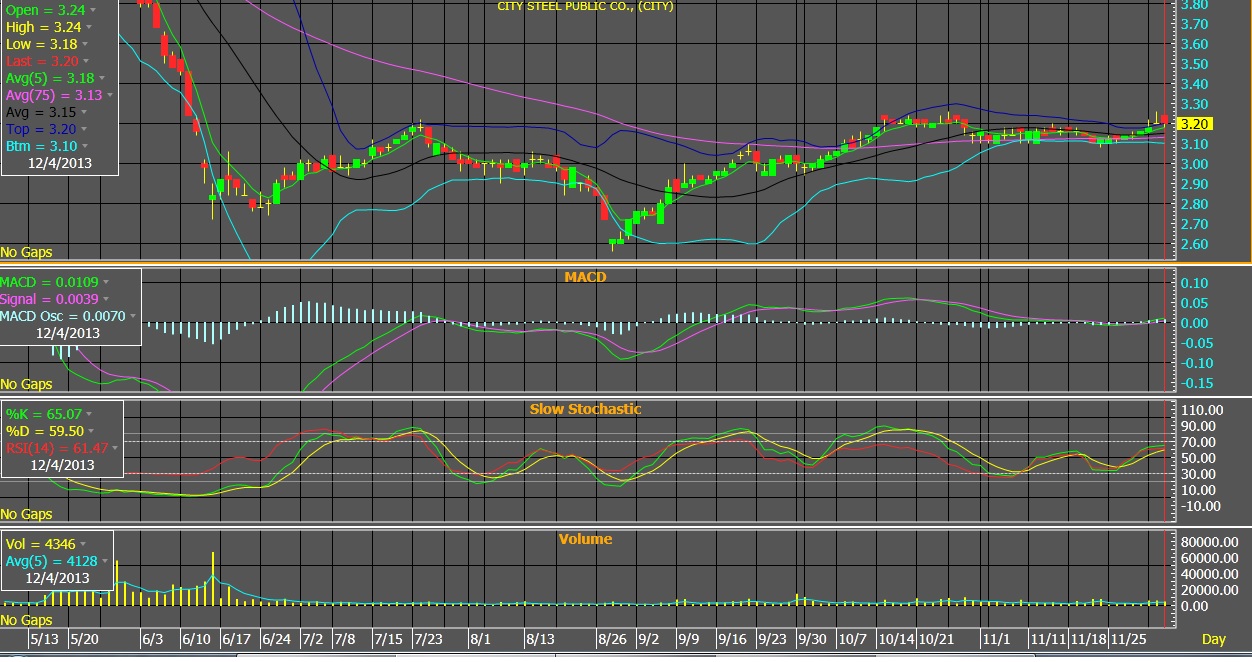The width and height of the screenshot is (1252, 662).
Task: Click the 2.60 price axis label
Action: pyautogui.click(x=1196, y=244)
